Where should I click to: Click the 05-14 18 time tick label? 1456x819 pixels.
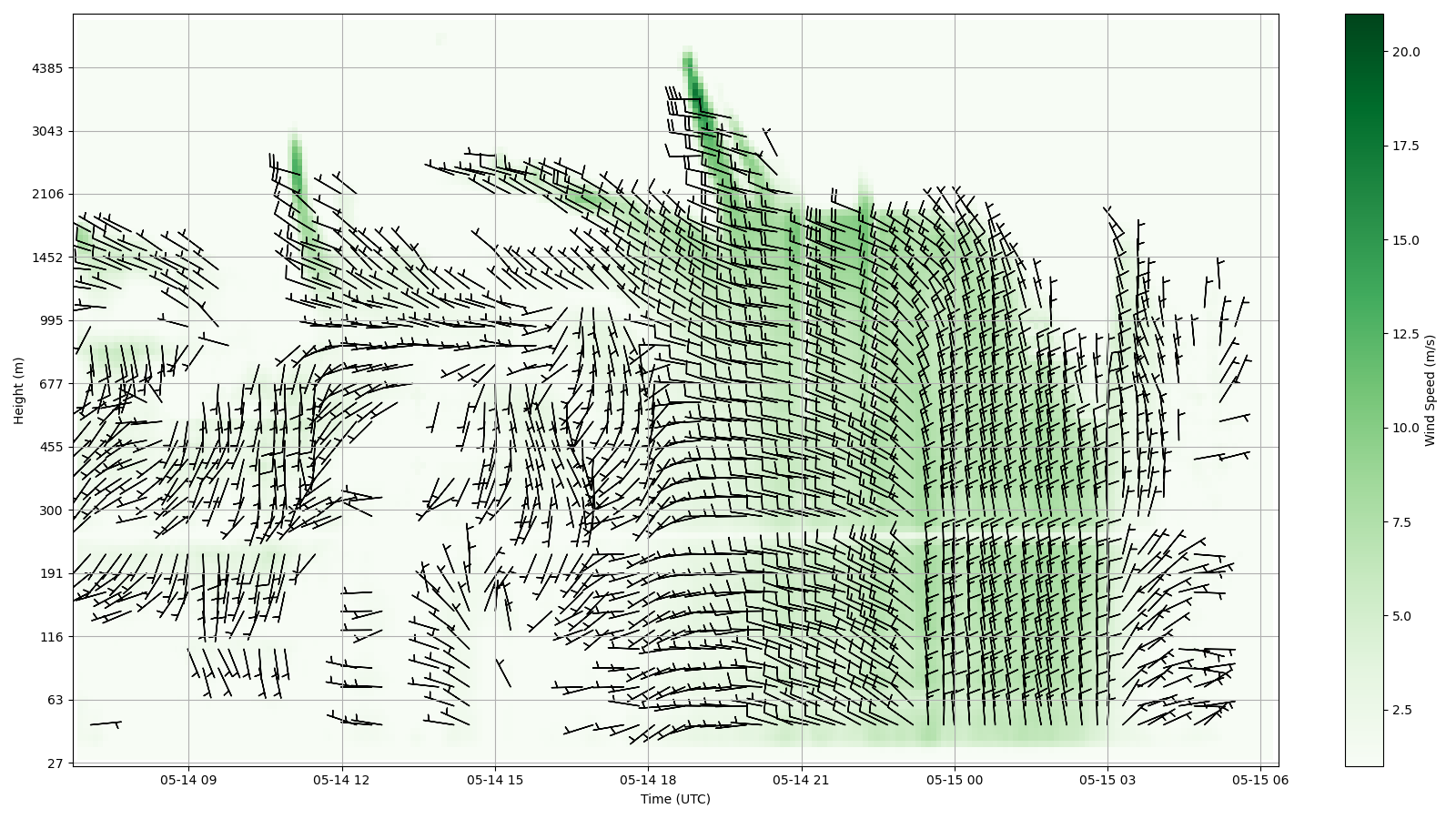(648, 780)
